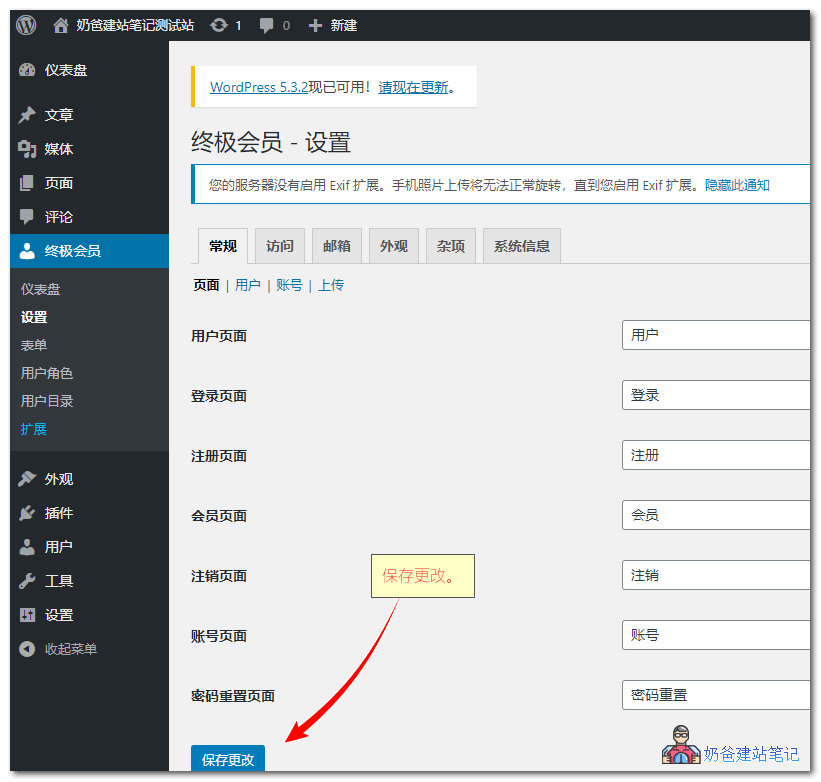Switch to the 外观 settings tab
Image resolution: width=821 pixels, height=782 pixels.
tap(394, 246)
